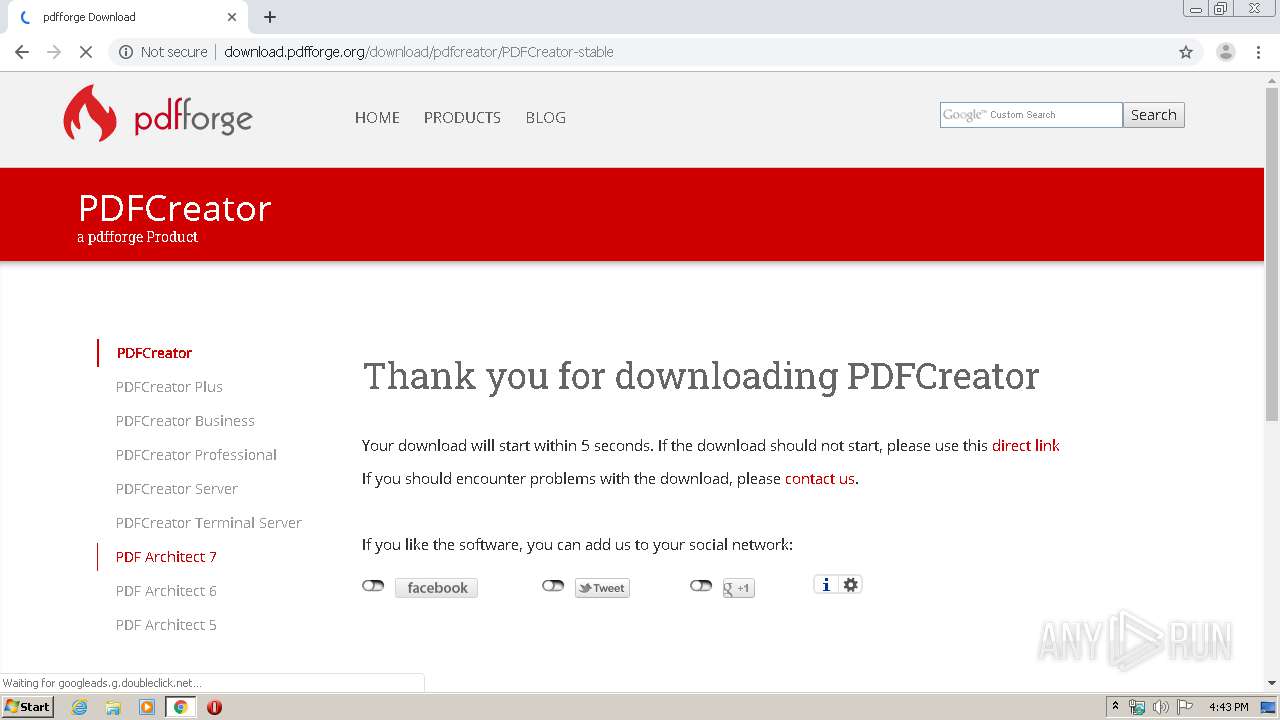The image size is (1280, 720).
Task: Open new tab with plus button
Action: [x=270, y=17]
